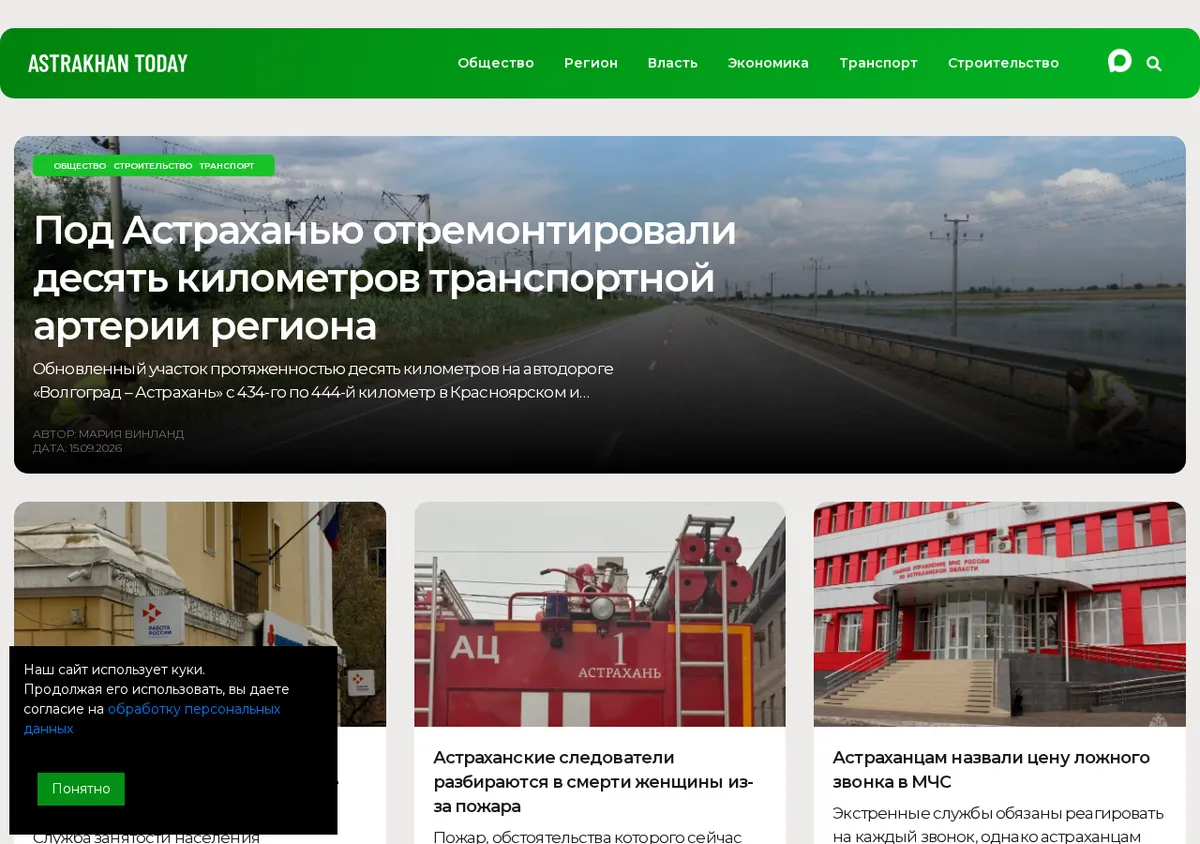The width and height of the screenshot is (1200, 844).
Task: Open headline about ten repaired kilometers
Action: click(385, 279)
